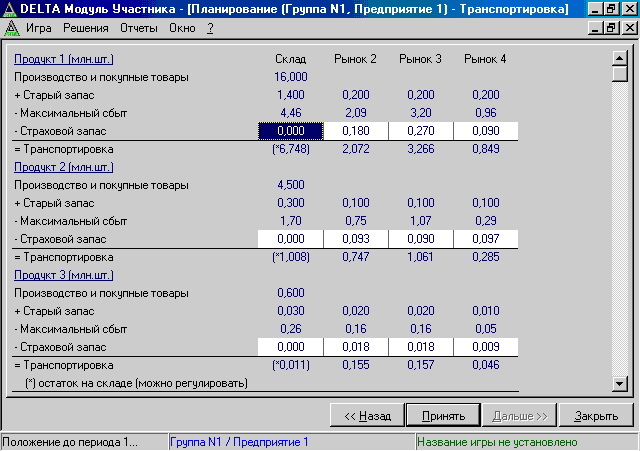This screenshot has width=640, height=451.
Task: Select Продукт 3 Страховой запас Рынок 2 field 0,018
Action: point(356,347)
